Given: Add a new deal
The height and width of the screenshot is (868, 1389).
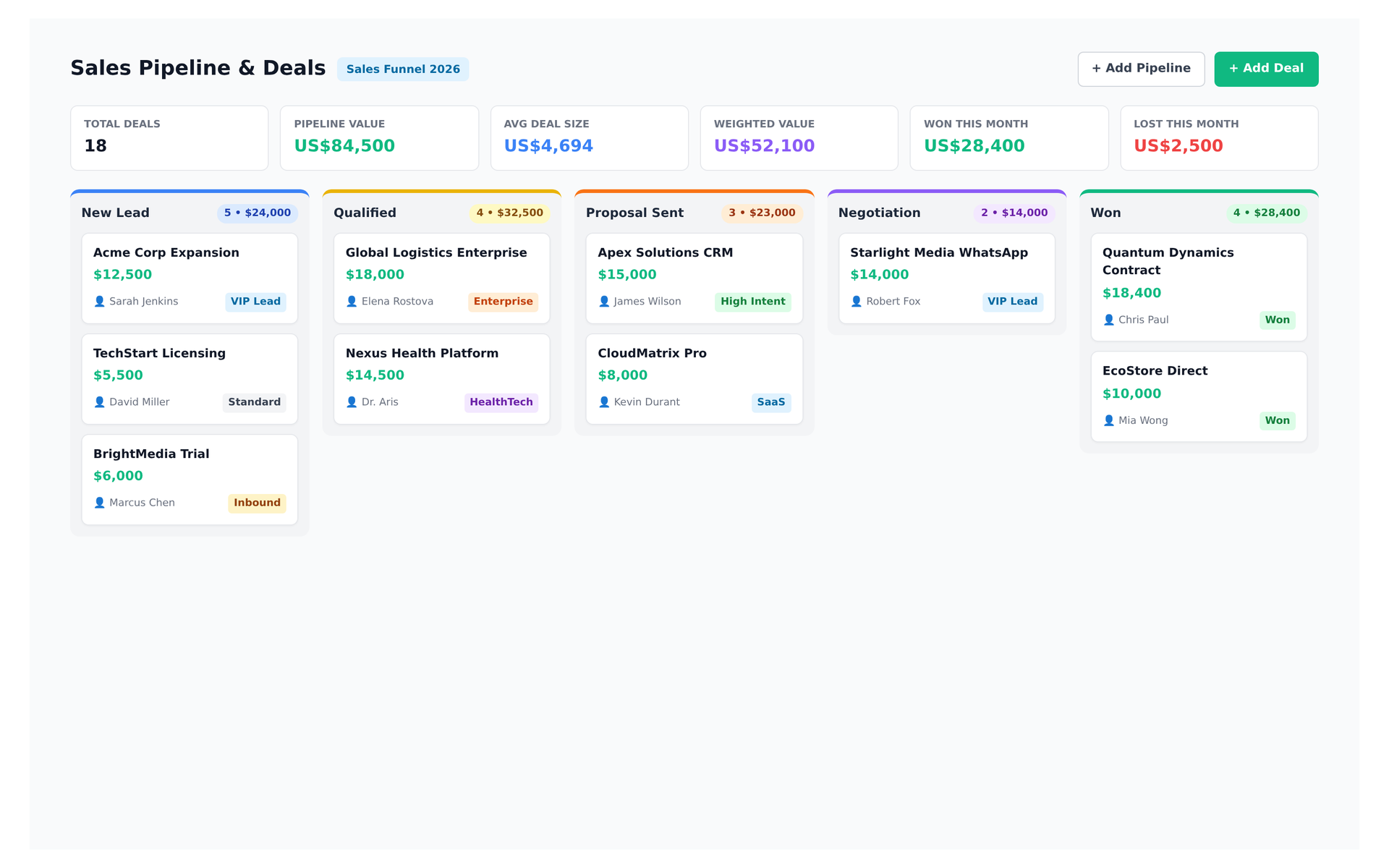Looking at the screenshot, I should click(1266, 69).
